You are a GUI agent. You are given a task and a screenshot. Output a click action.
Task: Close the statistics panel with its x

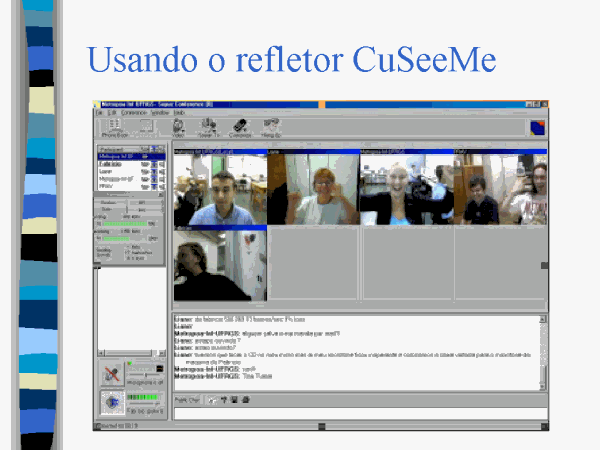coord(161,195)
